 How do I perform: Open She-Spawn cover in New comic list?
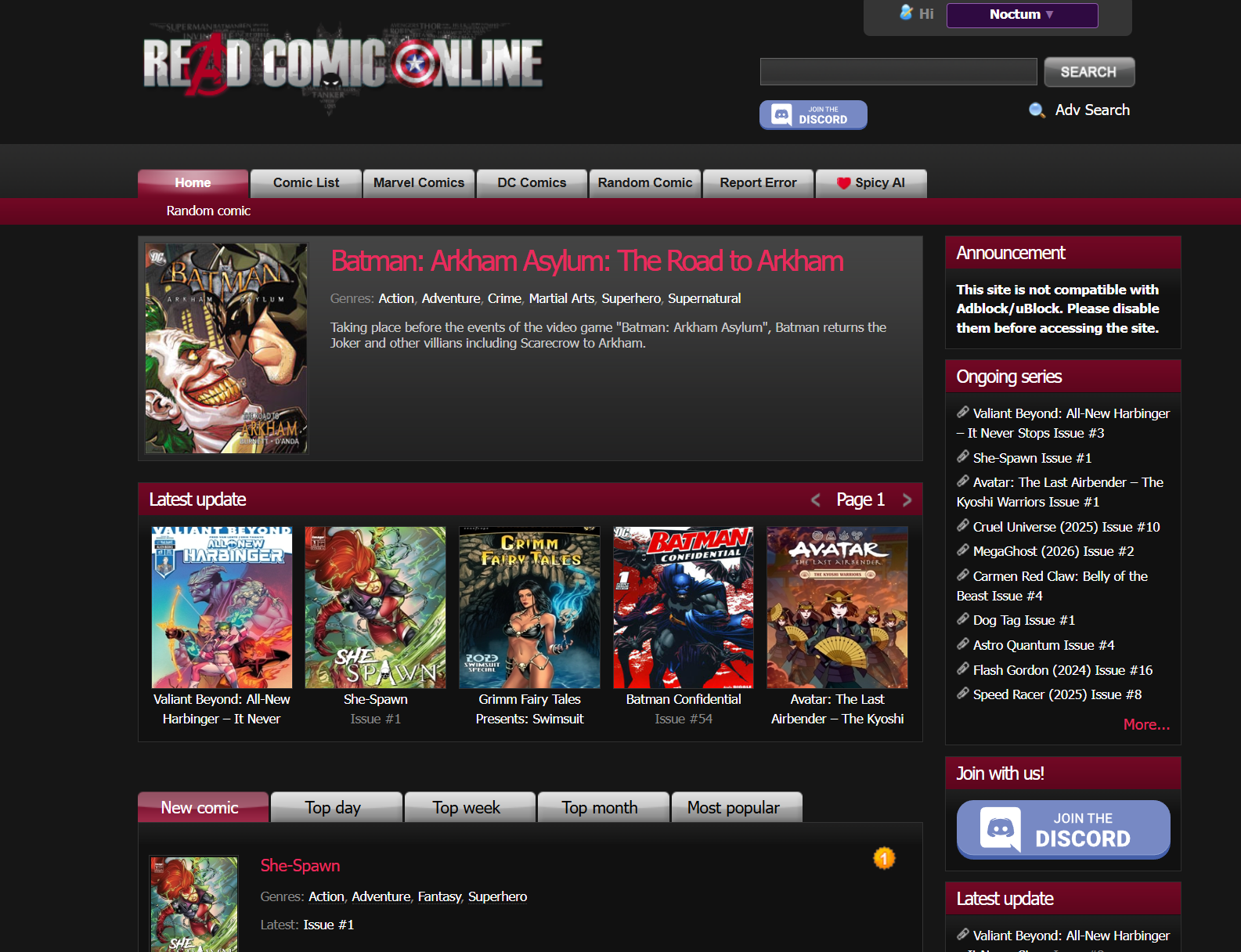[x=193, y=904]
